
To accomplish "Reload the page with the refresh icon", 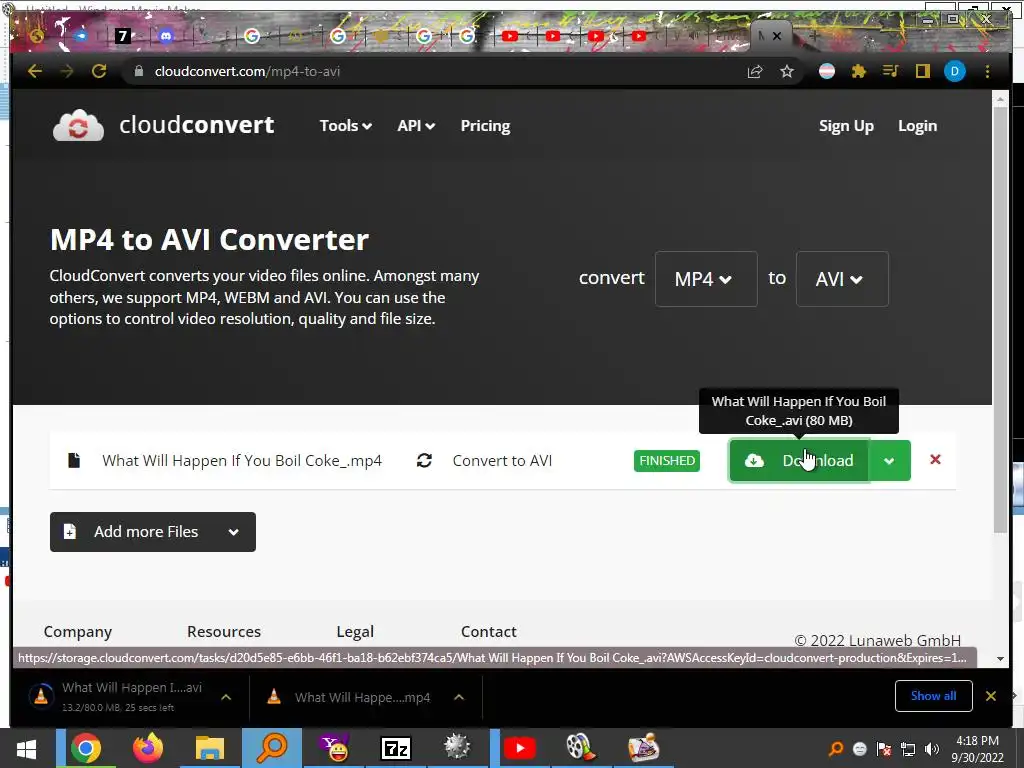I will 99,71.
